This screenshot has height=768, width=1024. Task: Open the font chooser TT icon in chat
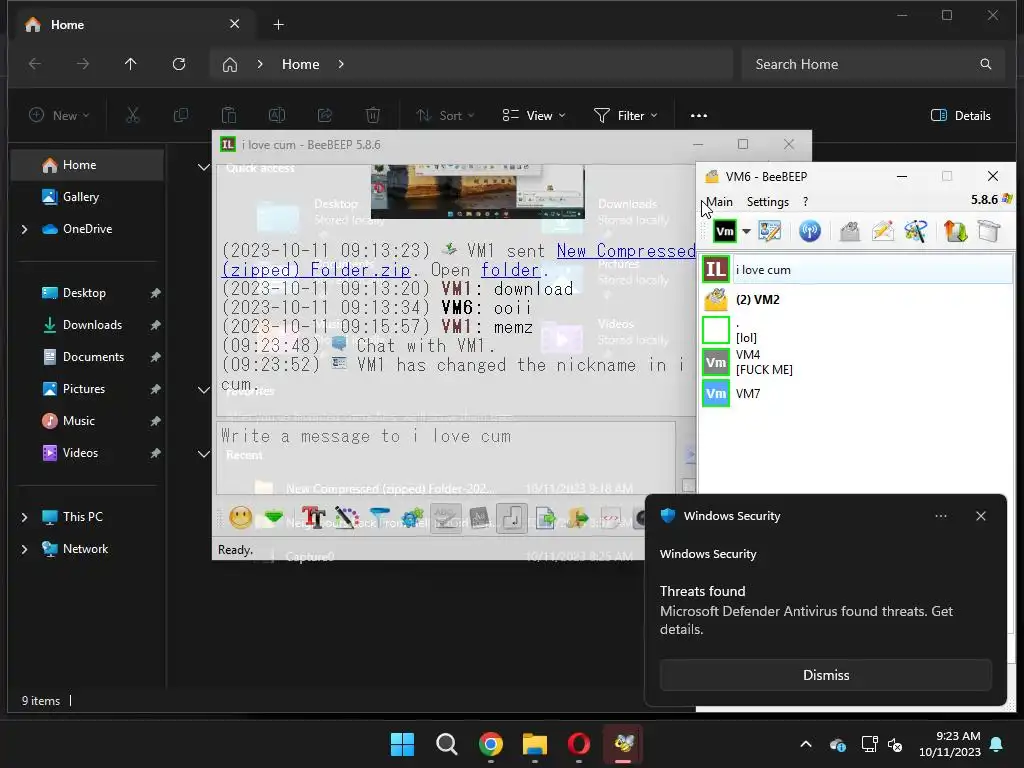pos(313,518)
